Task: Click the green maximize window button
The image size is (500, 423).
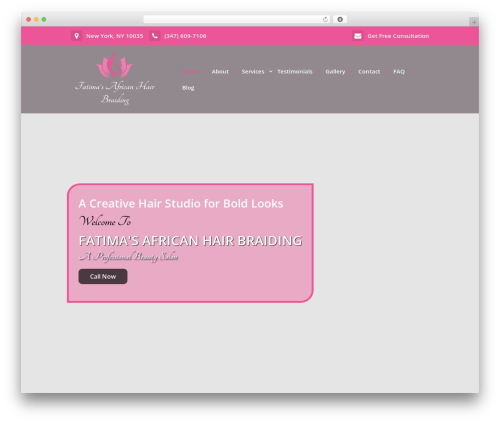Action: [x=44, y=19]
